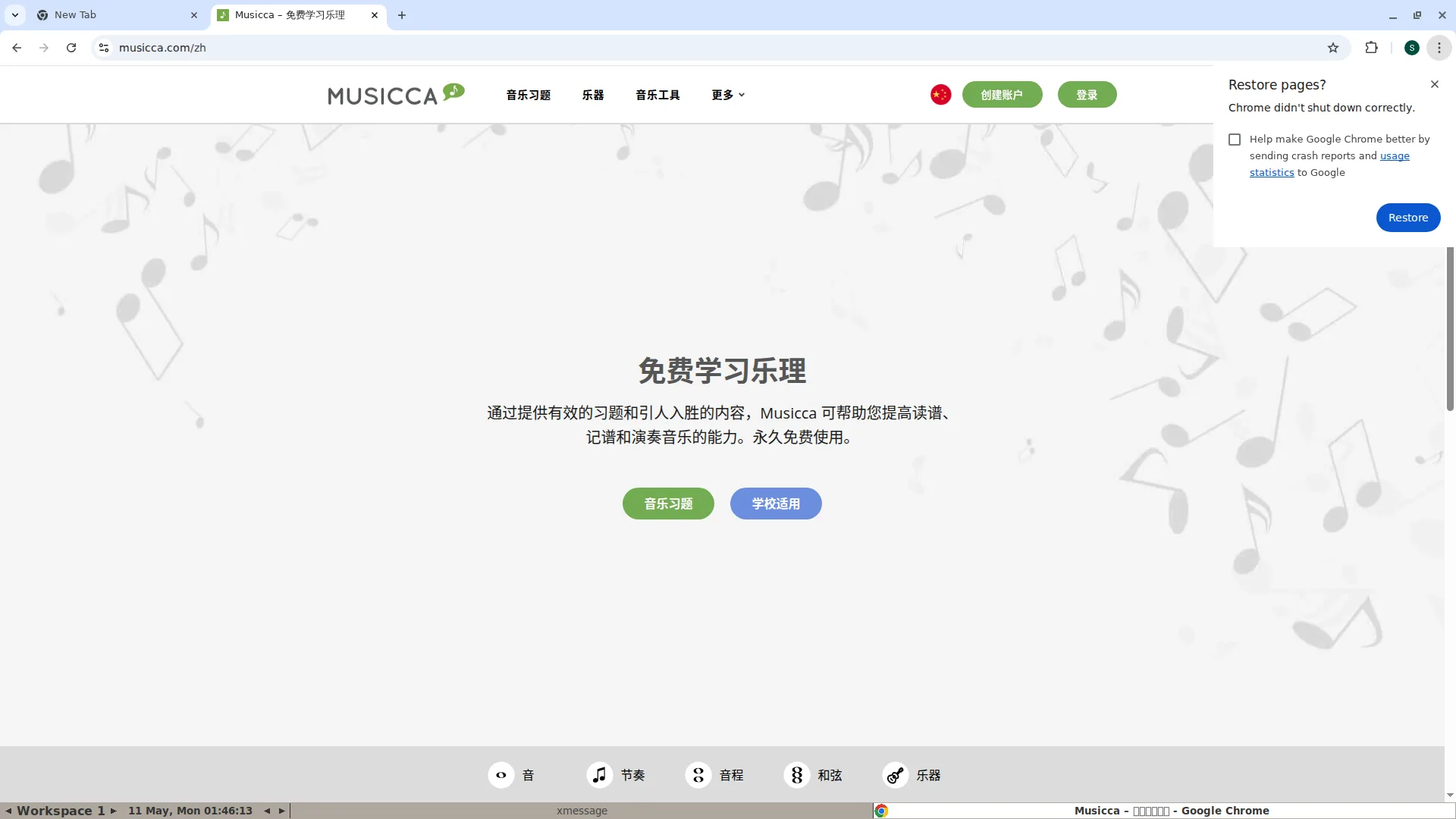1456x819 pixels.
Task: Click the Restore button
Action: (x=1407, y=218)
